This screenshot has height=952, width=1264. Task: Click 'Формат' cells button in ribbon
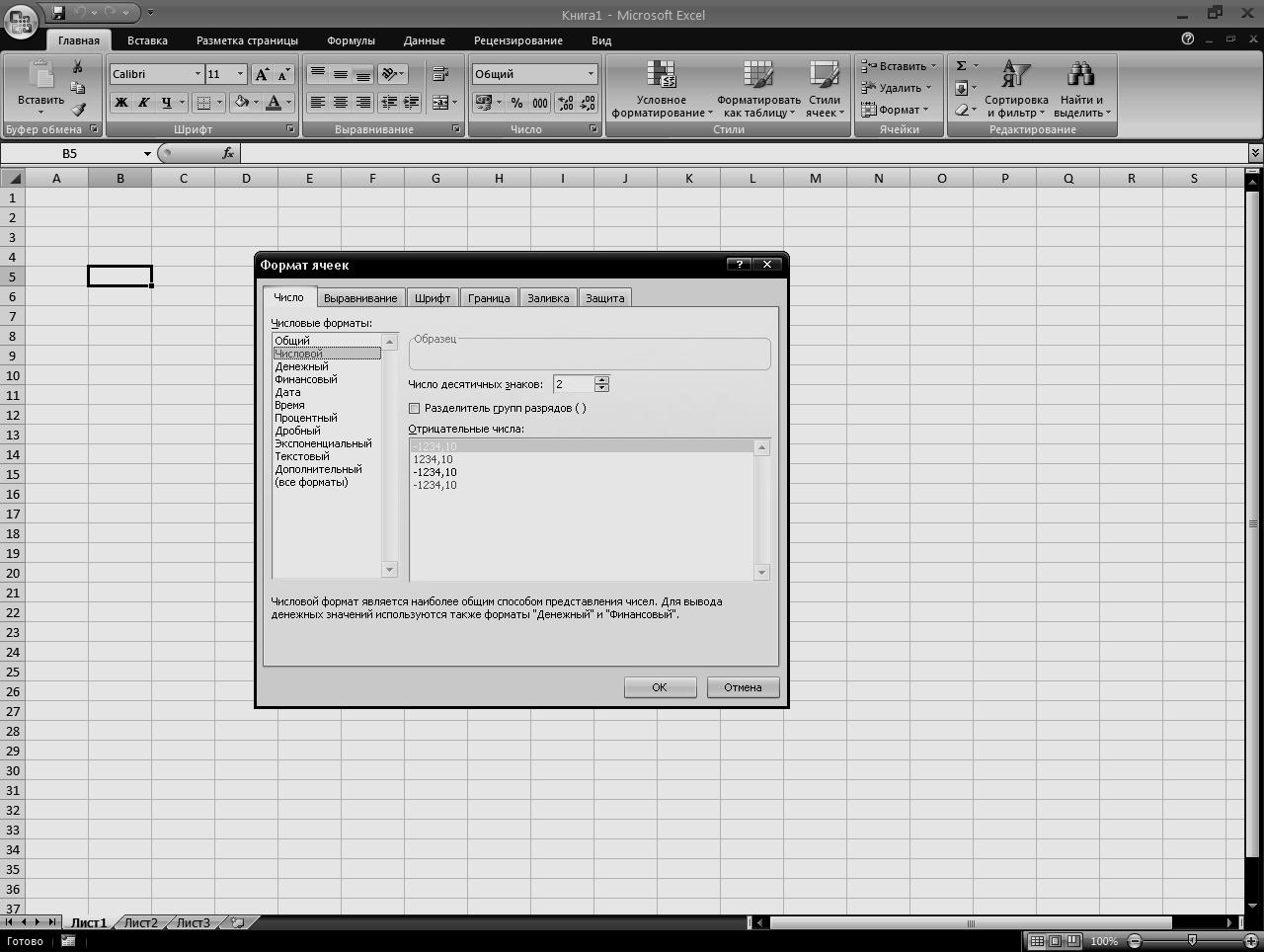[x=894, y=110]
